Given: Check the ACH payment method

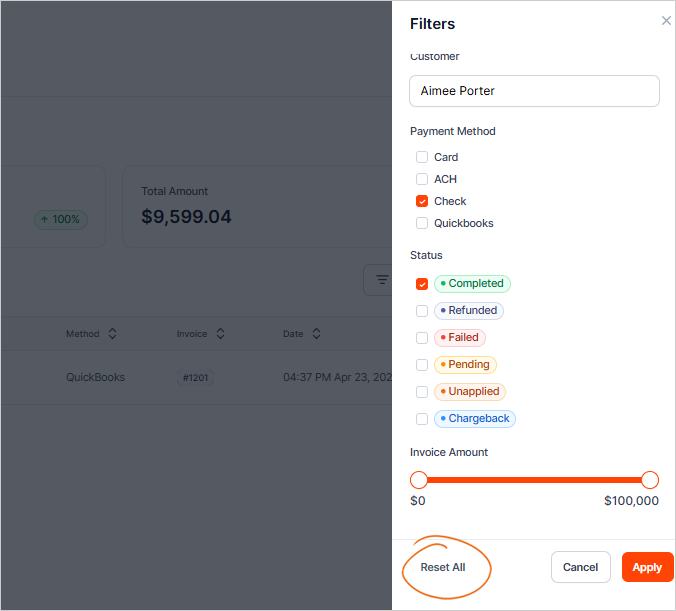Looking at the screenshot, I should click(422, 179).
